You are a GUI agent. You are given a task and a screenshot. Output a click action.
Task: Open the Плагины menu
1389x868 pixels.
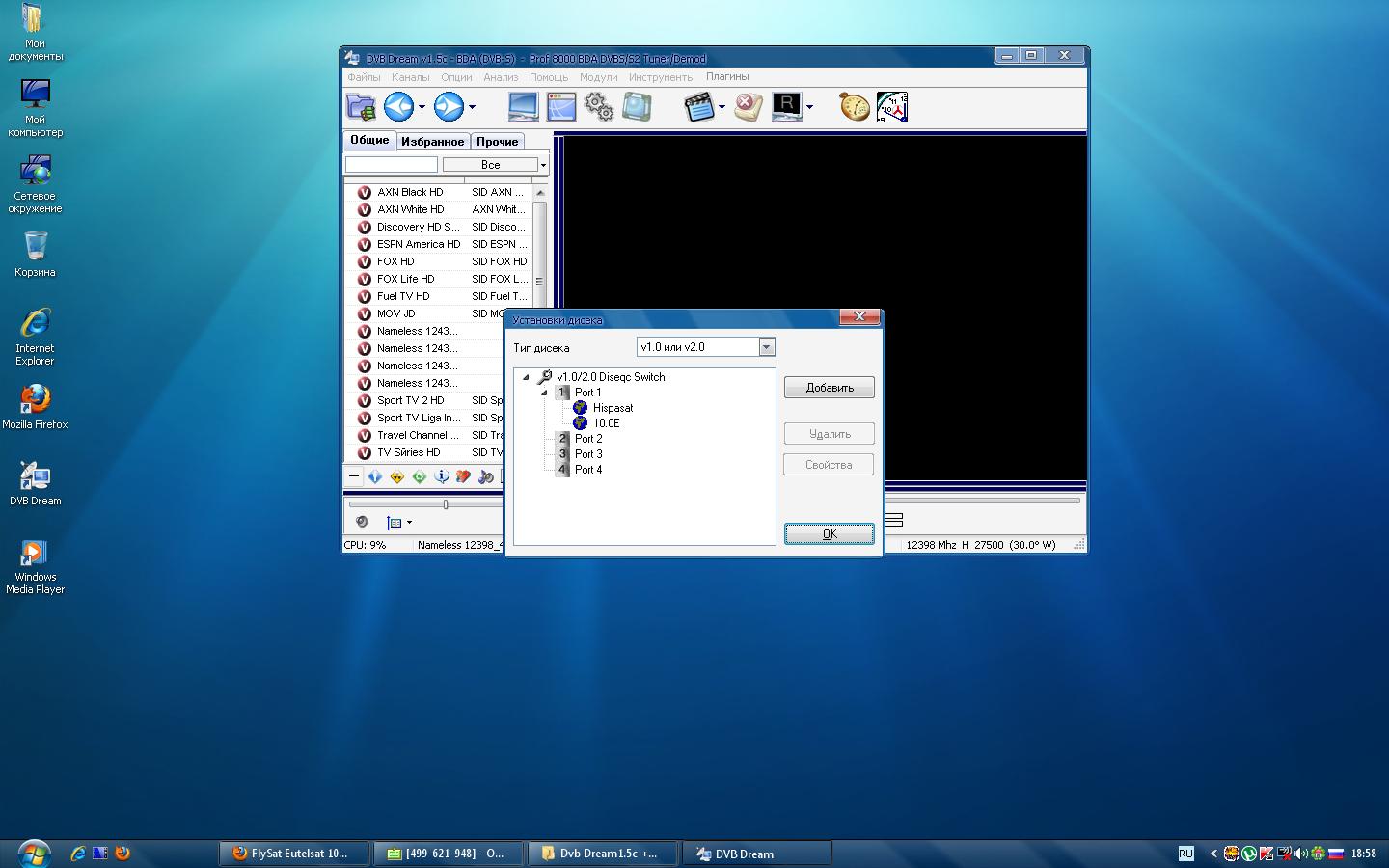coord(727,77)
